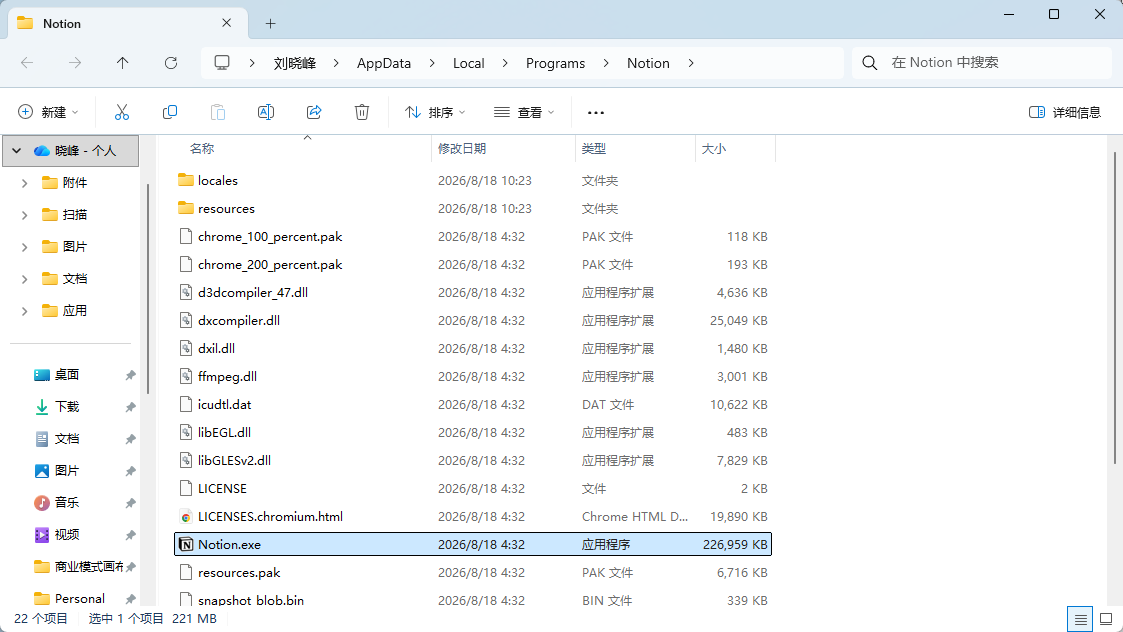Image resolution: width=1123 pixels, height=632 pixels.
Task: Click the locales folder icon
Action: (x=185, y=180)
